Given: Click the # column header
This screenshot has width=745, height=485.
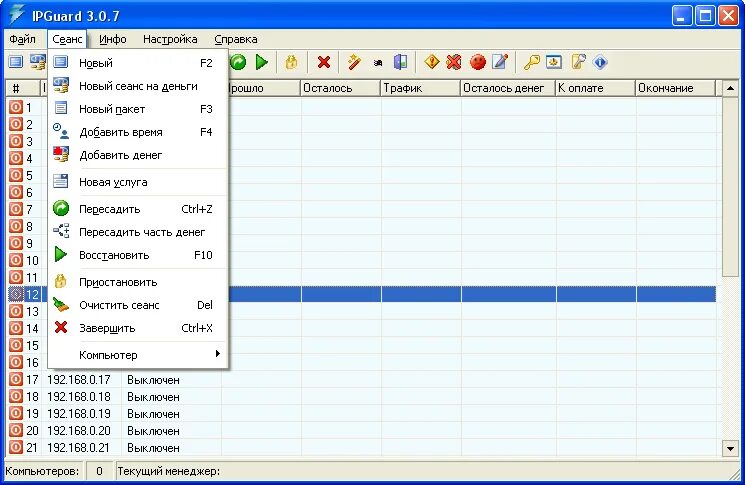Looking at the screenshot, I should [23, 88].
